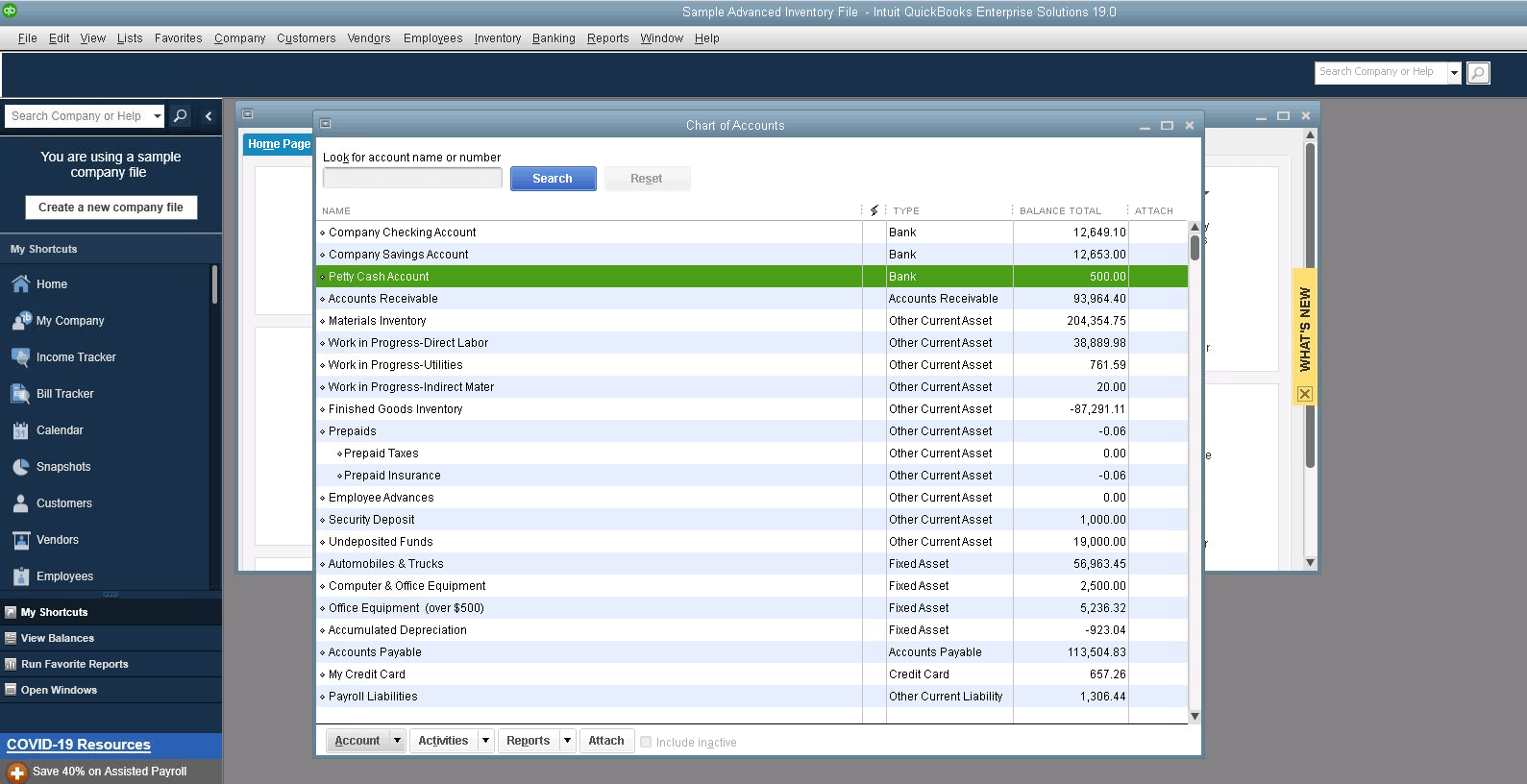Click the top-right search magnifier icon
Viewport: 1527px width, 784px height.
pyautogui.click(x=1478, y=73)
